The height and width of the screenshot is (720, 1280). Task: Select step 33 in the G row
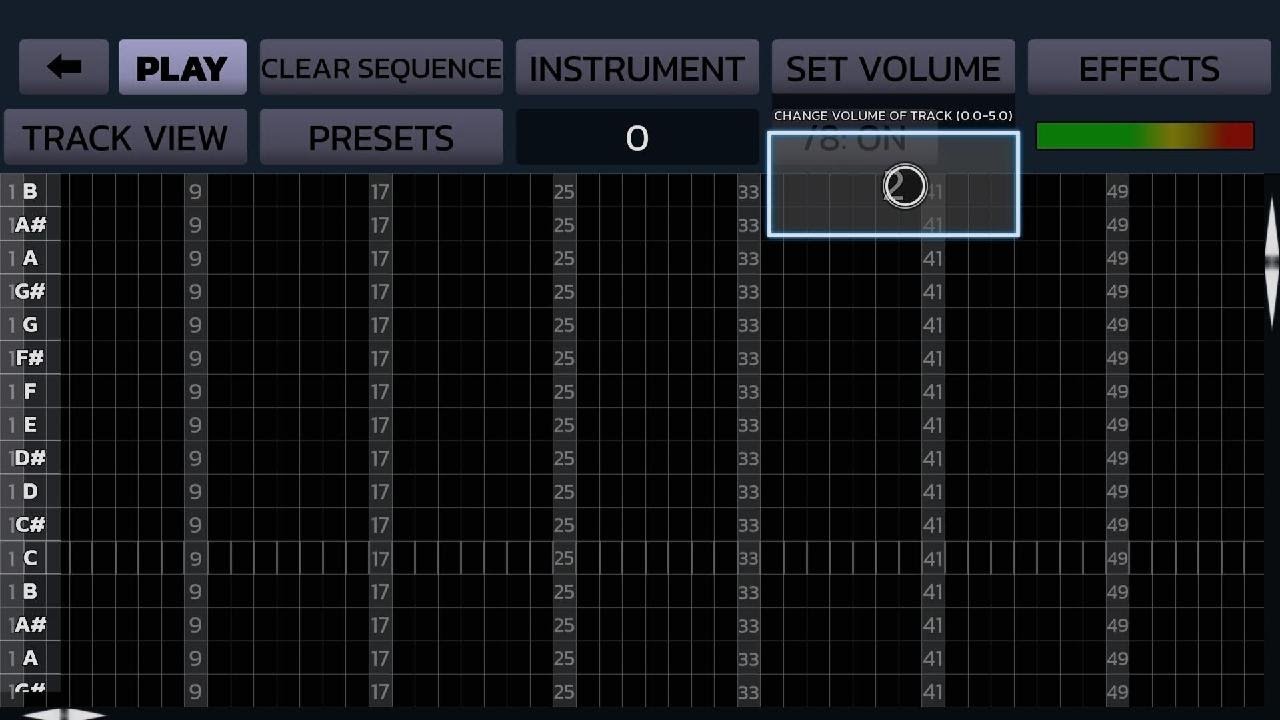748,325
